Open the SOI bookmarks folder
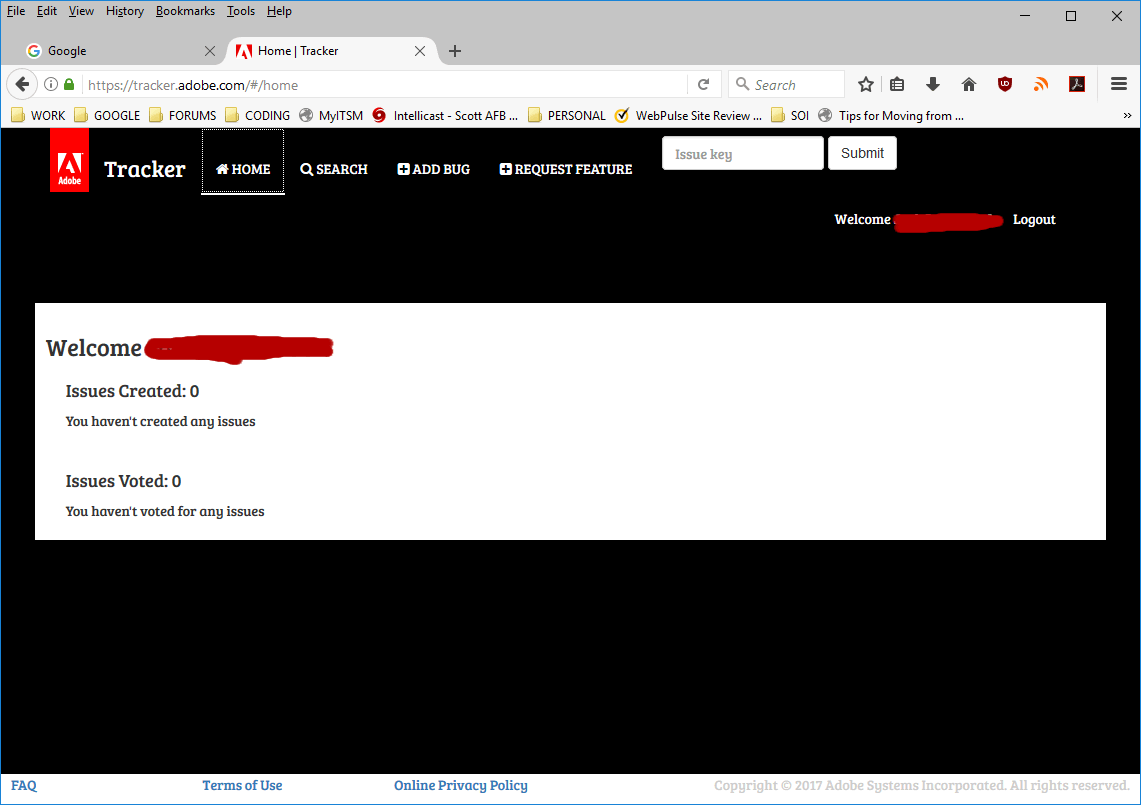1141x805 pixels. point(790,116)
